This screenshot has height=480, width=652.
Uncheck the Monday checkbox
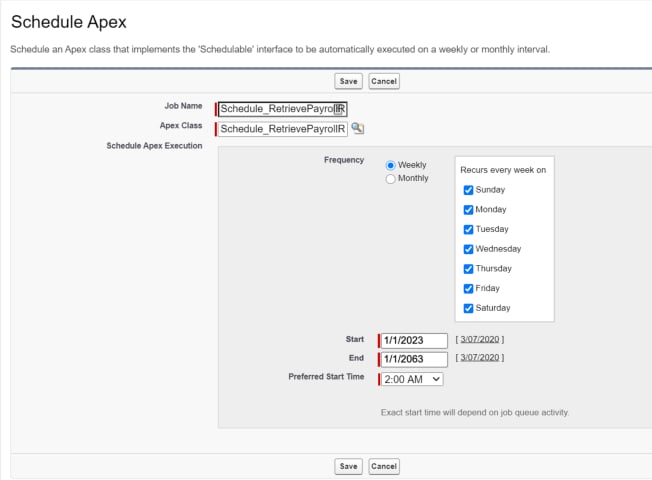468,210
